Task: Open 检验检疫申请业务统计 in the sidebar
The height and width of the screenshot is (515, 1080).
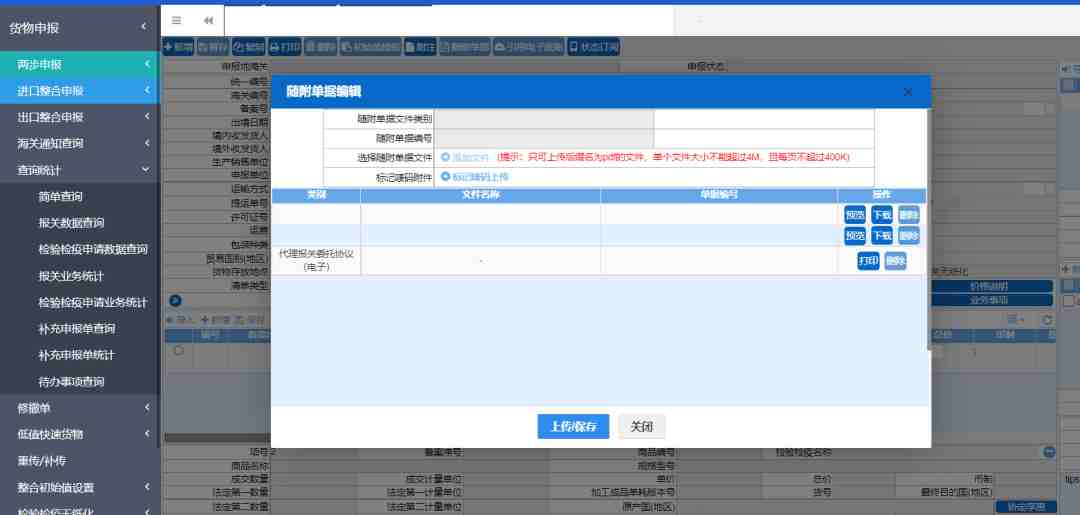Action: (x=93, y=302)
